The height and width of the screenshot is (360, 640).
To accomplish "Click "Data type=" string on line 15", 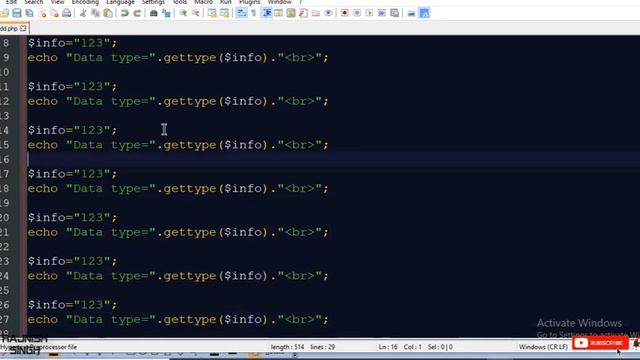I will click(111, 145).
